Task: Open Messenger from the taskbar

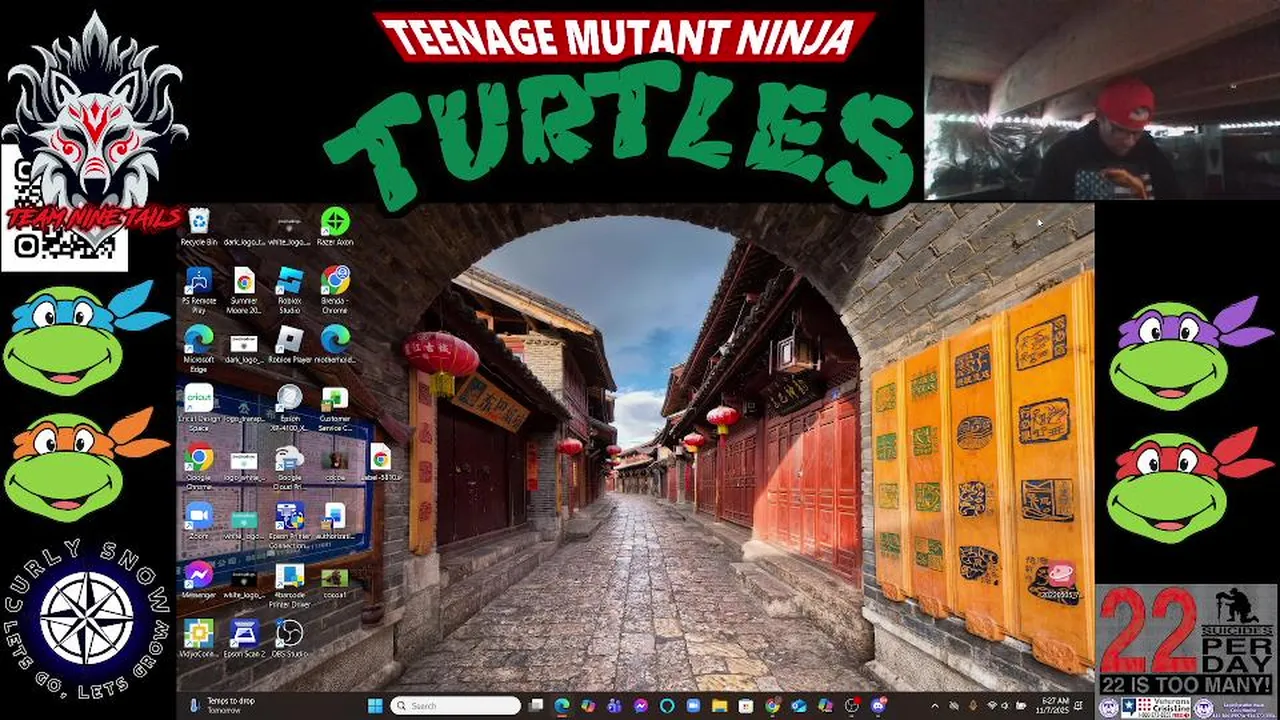Action: point(641,706)
